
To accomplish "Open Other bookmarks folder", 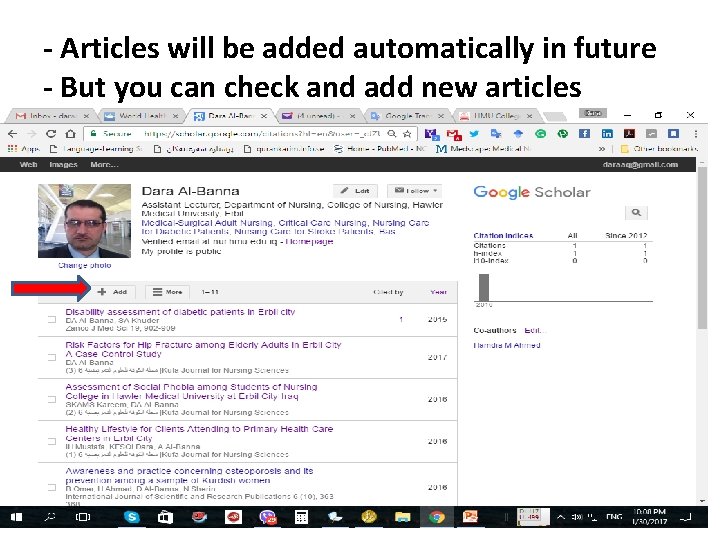I will (x=658, y=149).
